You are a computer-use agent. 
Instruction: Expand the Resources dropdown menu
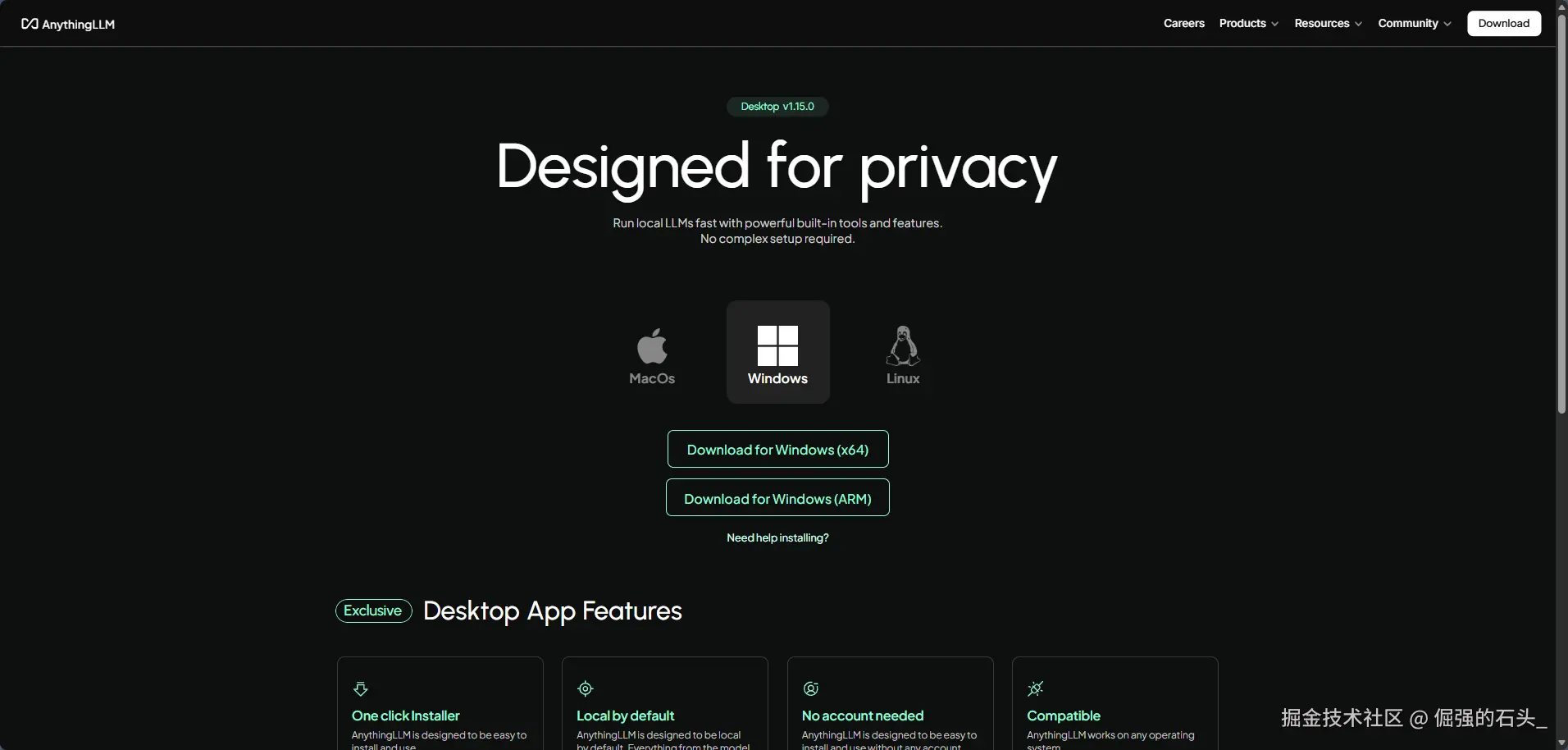pos(1328,23)
